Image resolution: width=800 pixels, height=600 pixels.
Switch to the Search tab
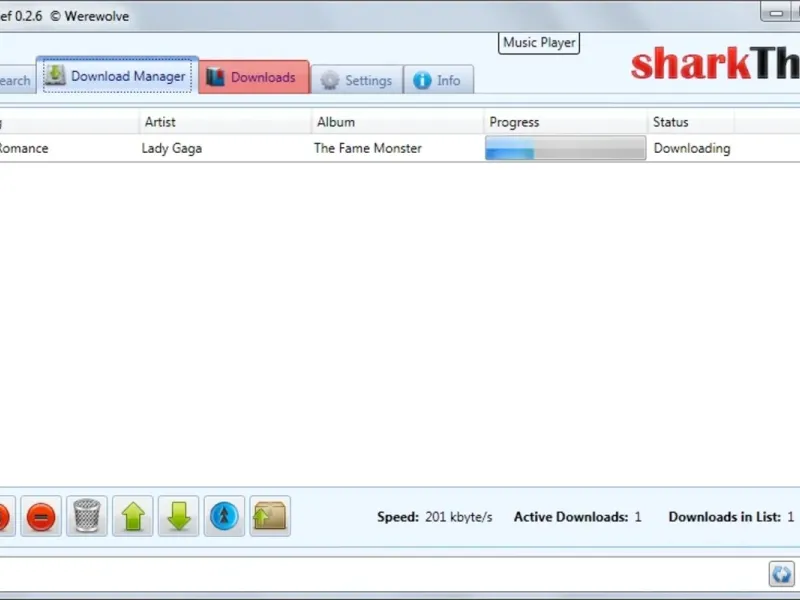(x=16, y=81)
